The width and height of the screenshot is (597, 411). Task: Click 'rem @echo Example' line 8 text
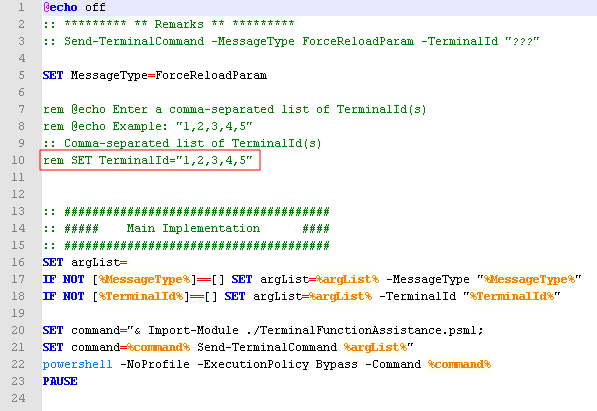[147, 126]
